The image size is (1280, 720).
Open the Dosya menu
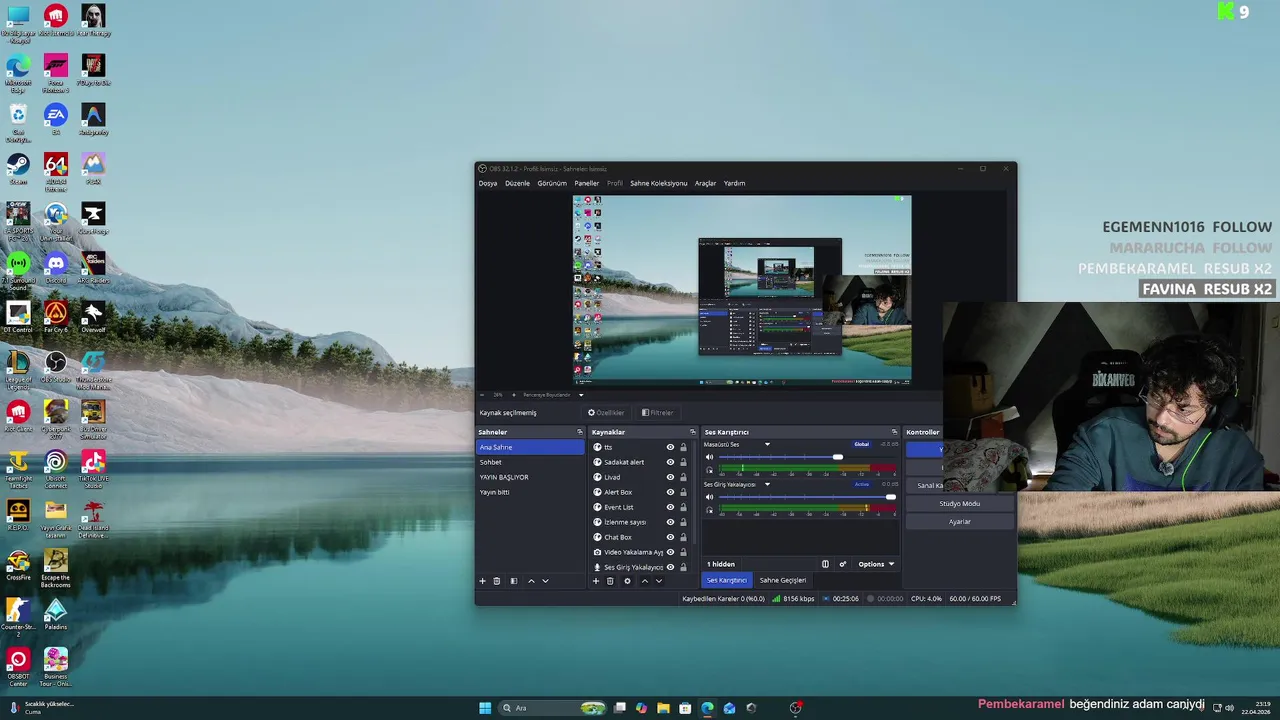(488, 183)
